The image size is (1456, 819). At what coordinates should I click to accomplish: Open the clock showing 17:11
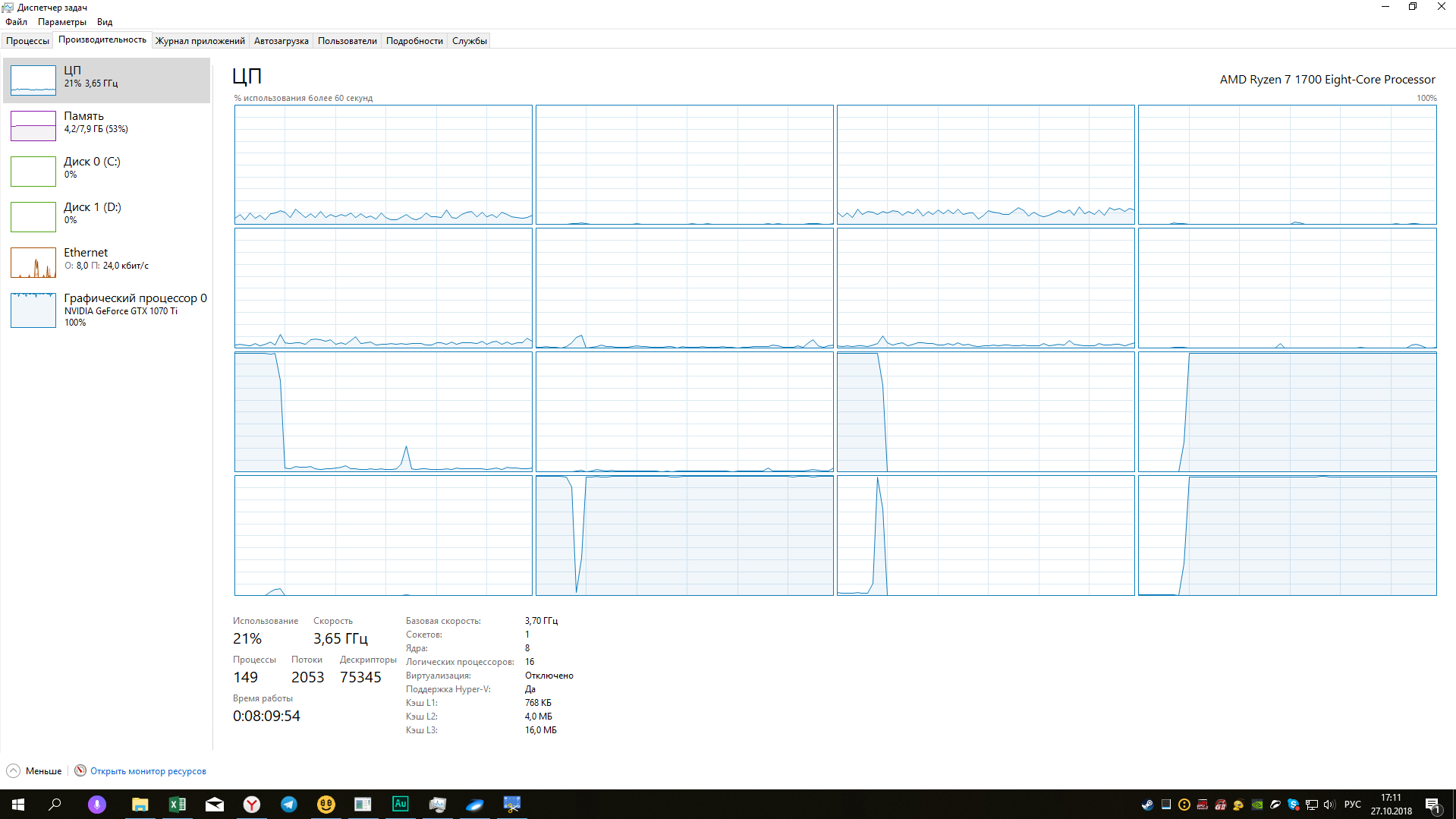click(x=1392, y=805)
